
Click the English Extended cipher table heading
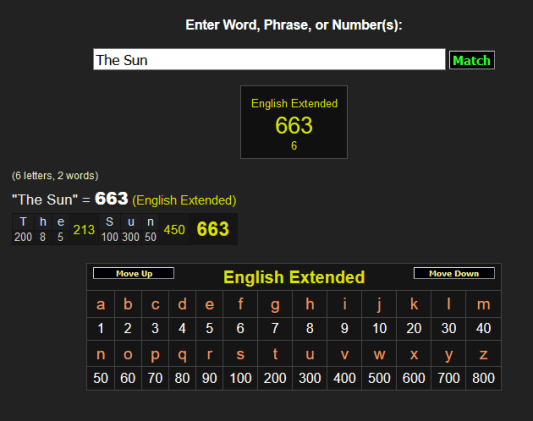294,277
